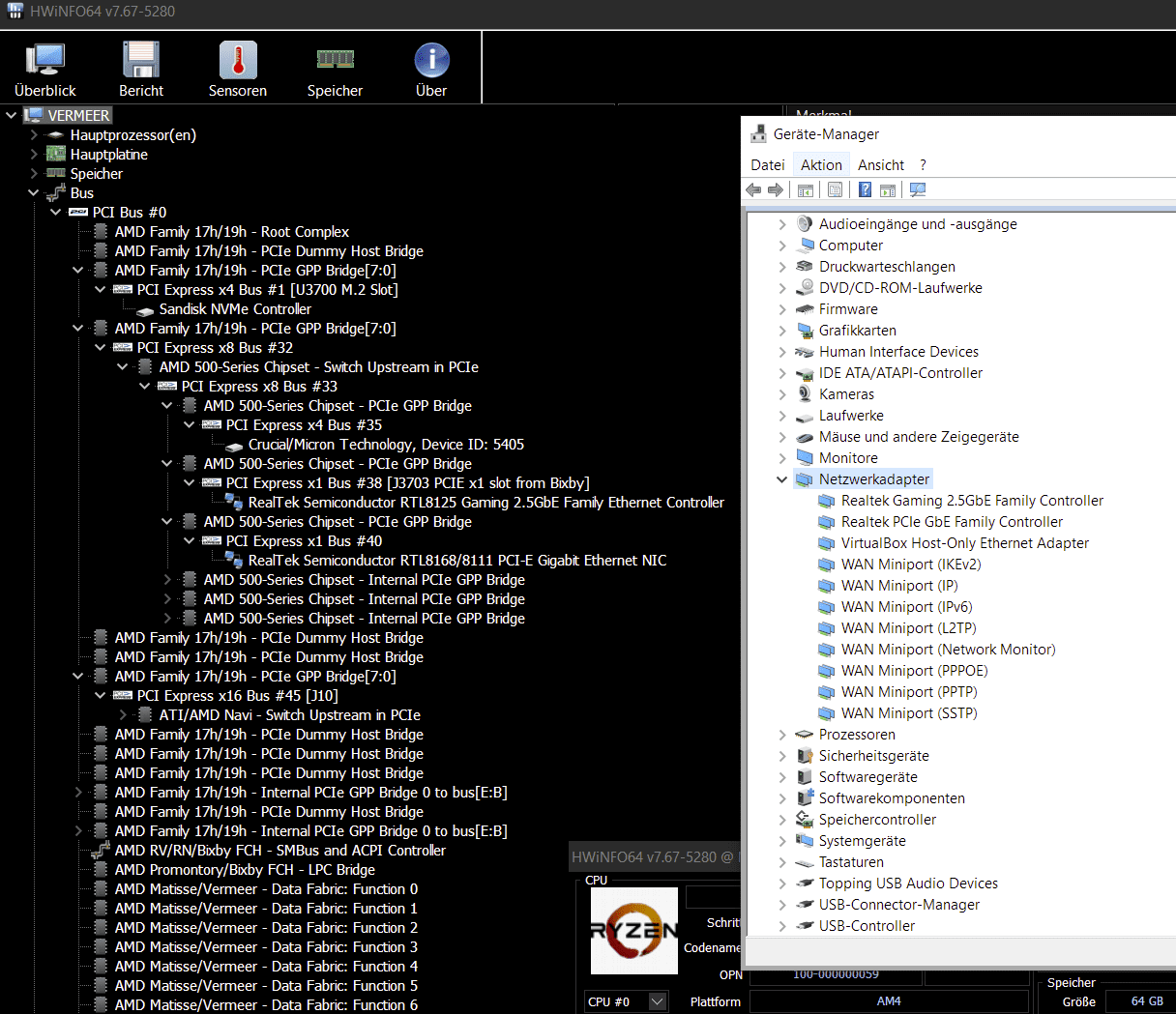Image resolution: width=1176 pixels, height=1014 pixels.
Task: Click the AM4 Plattform value field
Action: (x=889, y=1001)
